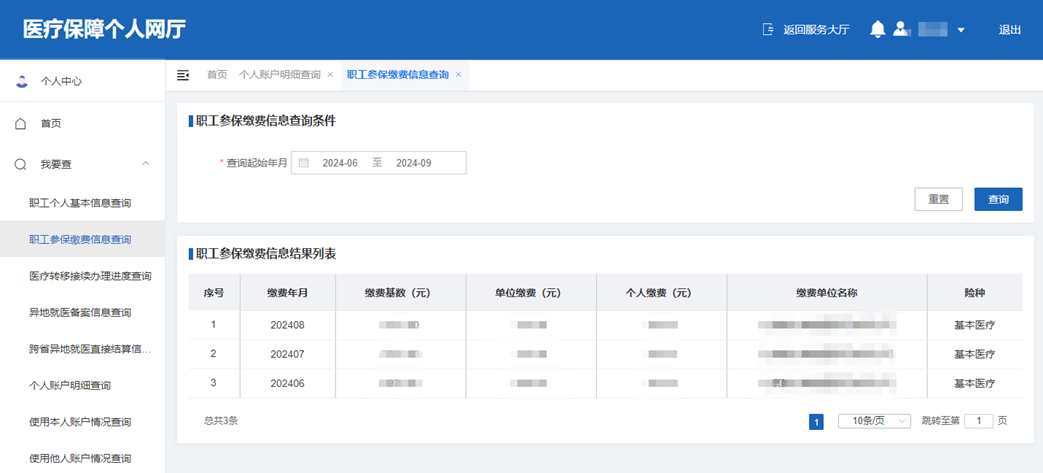Open the 10条/页 page size dropdown
The width and height of the screenshot is (1043, 473).
[x=874, y=420]
